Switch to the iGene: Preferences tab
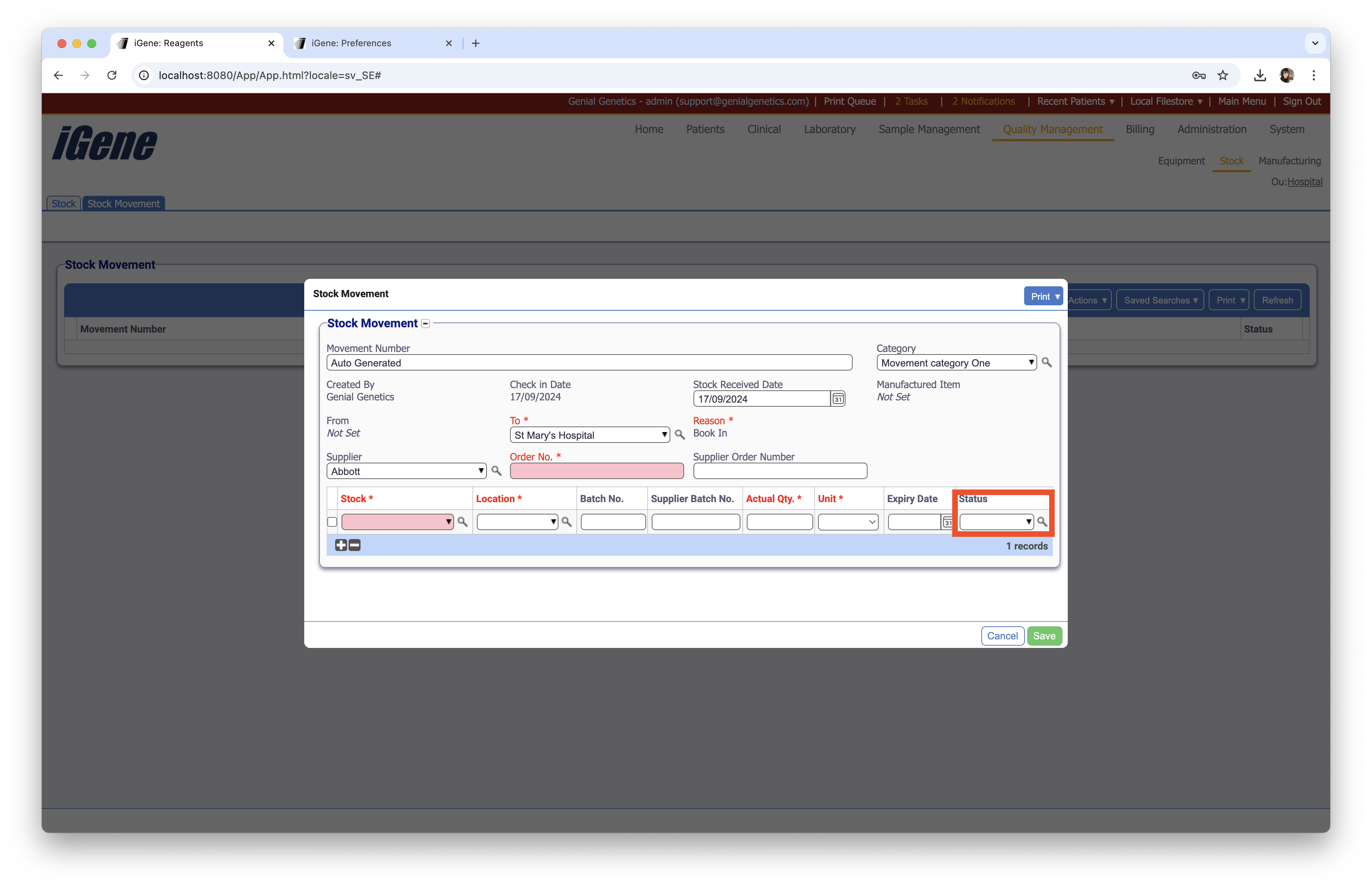This screenshot has height=888, width=1372. 351,43
